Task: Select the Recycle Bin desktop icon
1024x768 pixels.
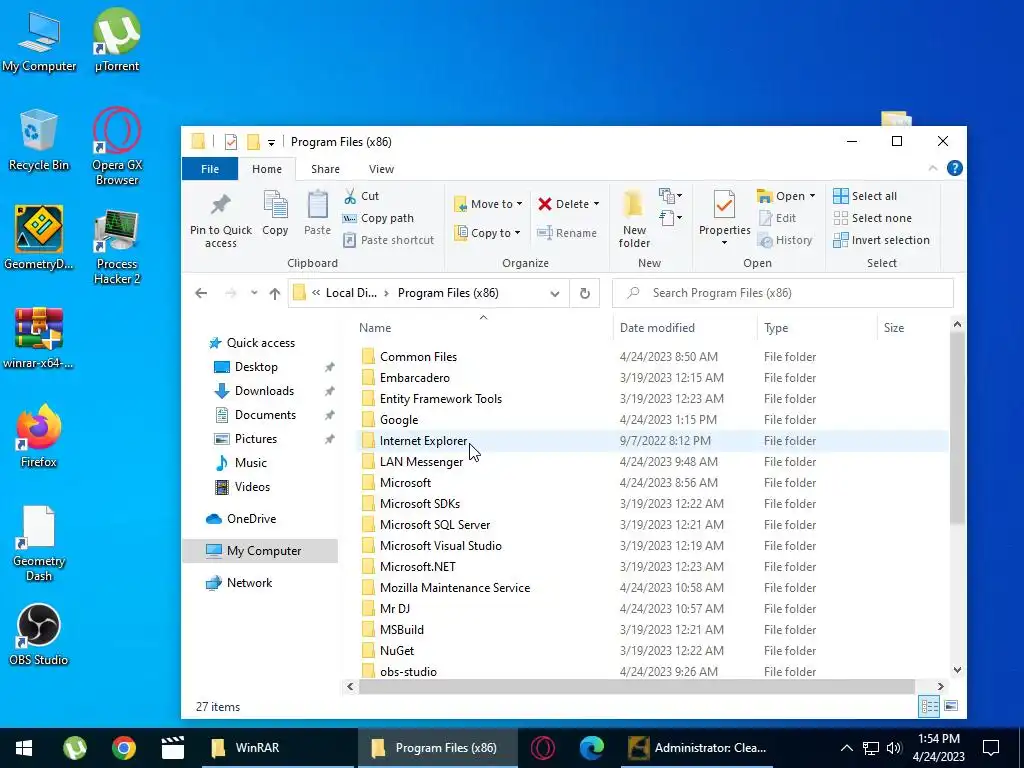Action: [39, 140]
